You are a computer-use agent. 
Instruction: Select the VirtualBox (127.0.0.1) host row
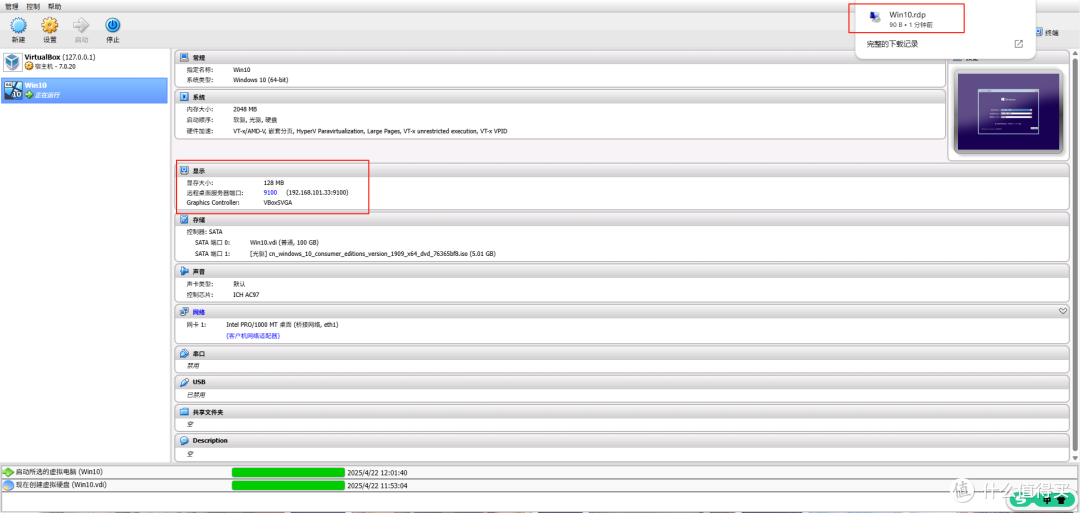point(84,62)
